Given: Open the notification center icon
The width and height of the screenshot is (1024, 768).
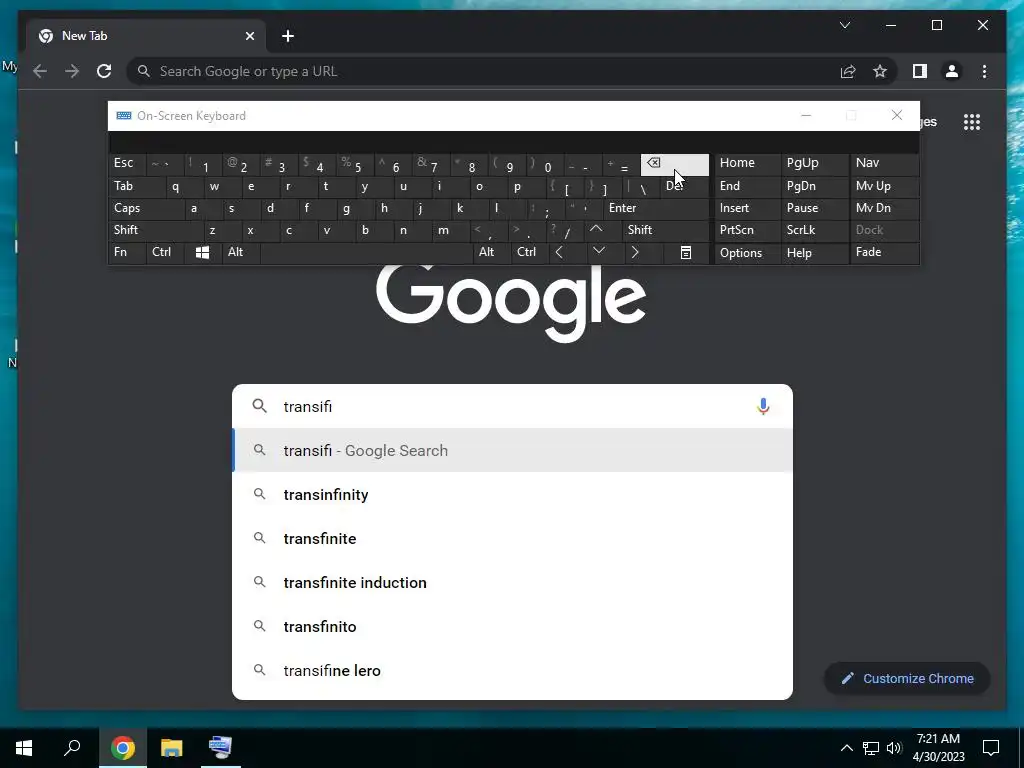Looking at the screenshot, I should [x=991, y=748].
